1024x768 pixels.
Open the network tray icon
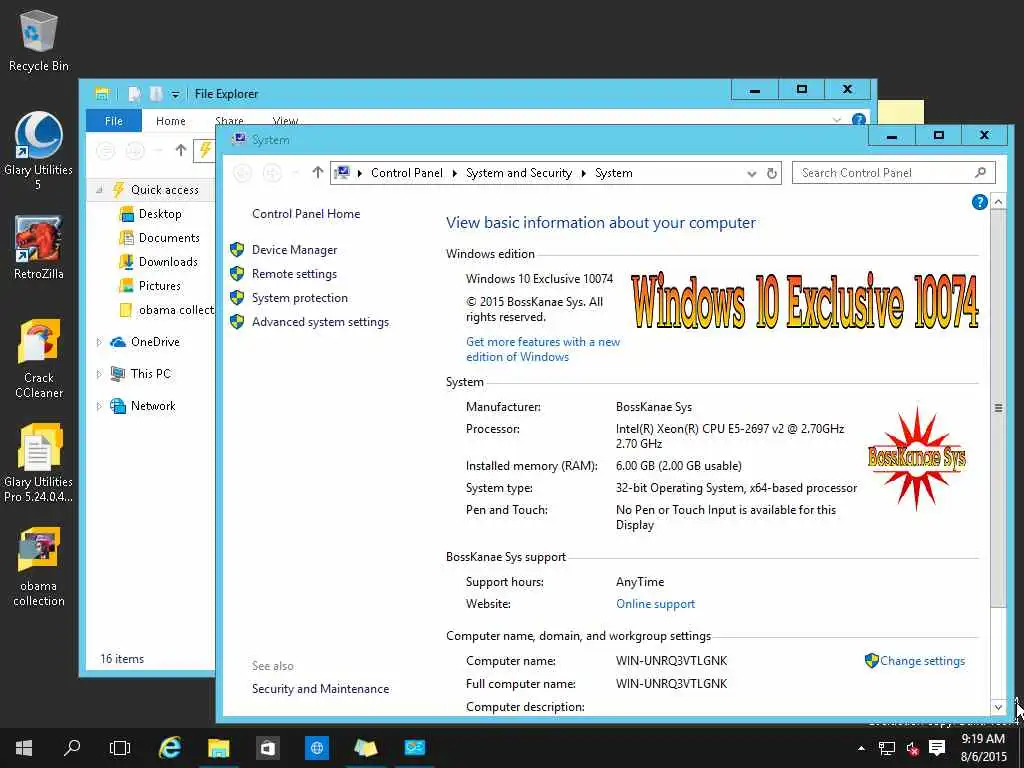click(x=887, y=748)
